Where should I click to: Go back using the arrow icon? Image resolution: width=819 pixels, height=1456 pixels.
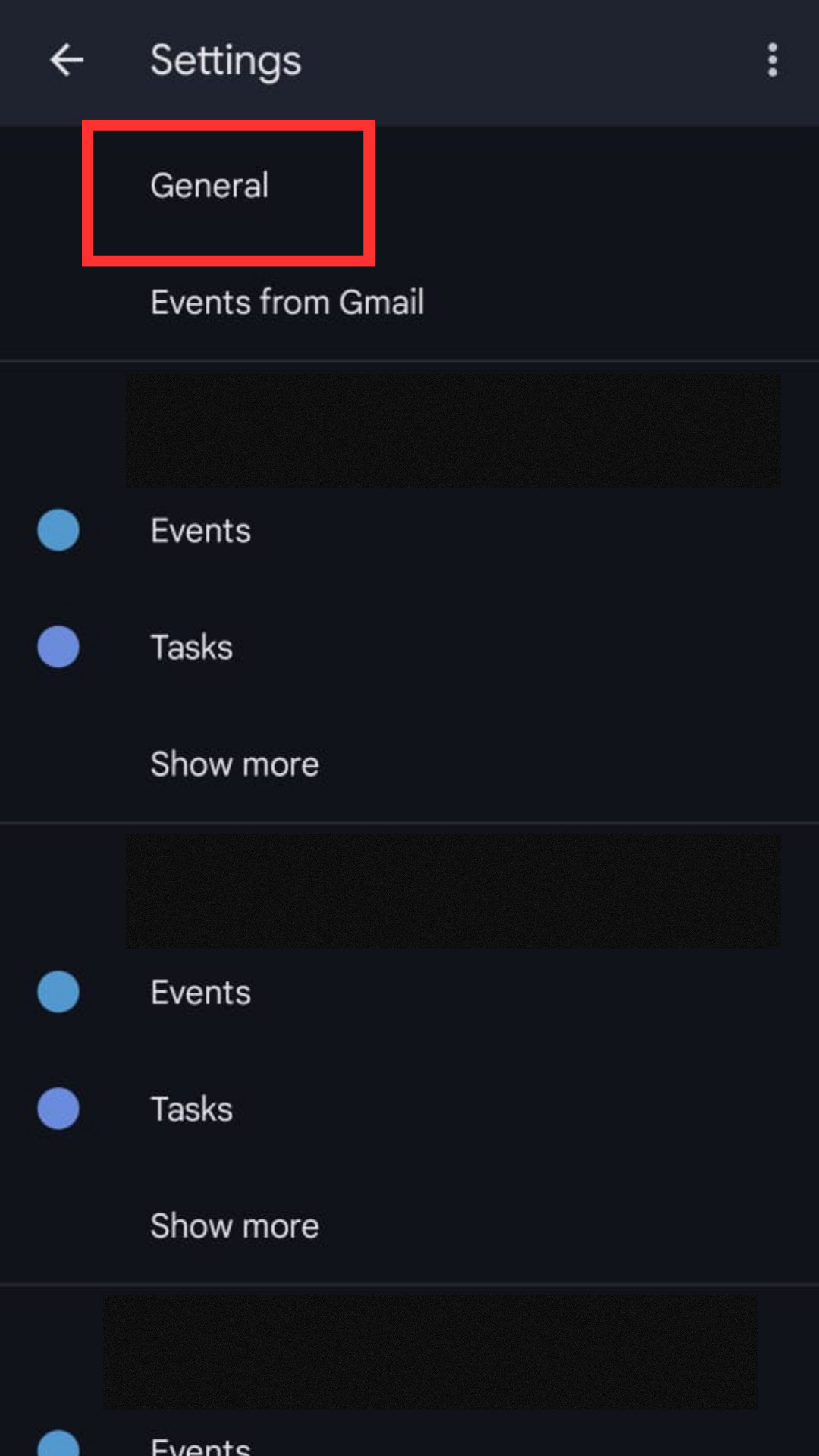coord(67,61)
